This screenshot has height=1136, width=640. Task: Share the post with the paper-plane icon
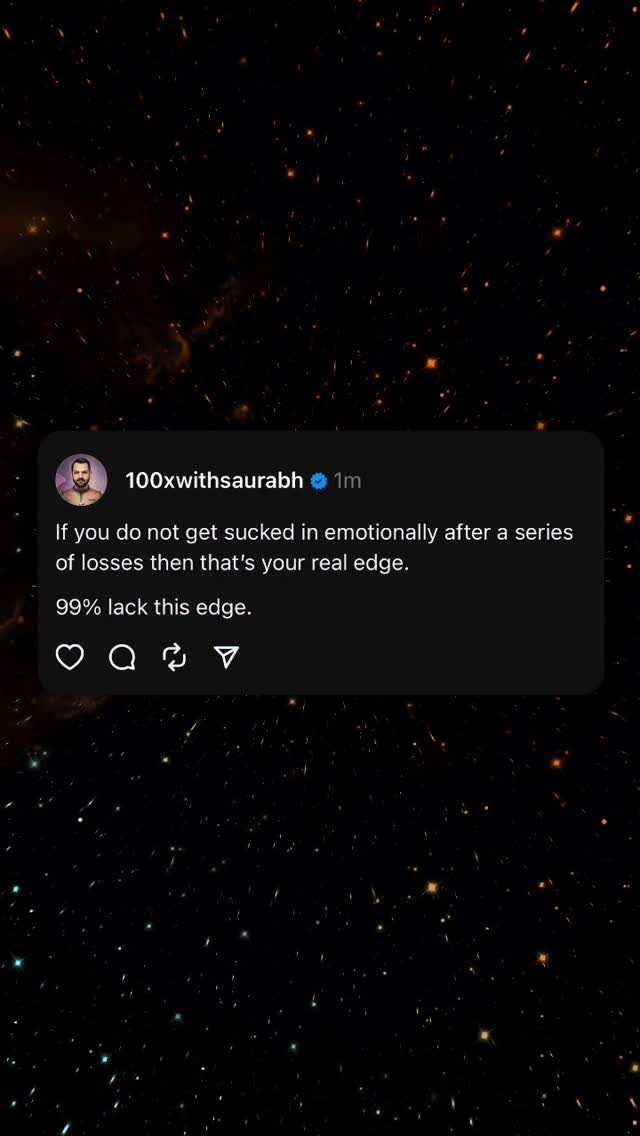227,657
